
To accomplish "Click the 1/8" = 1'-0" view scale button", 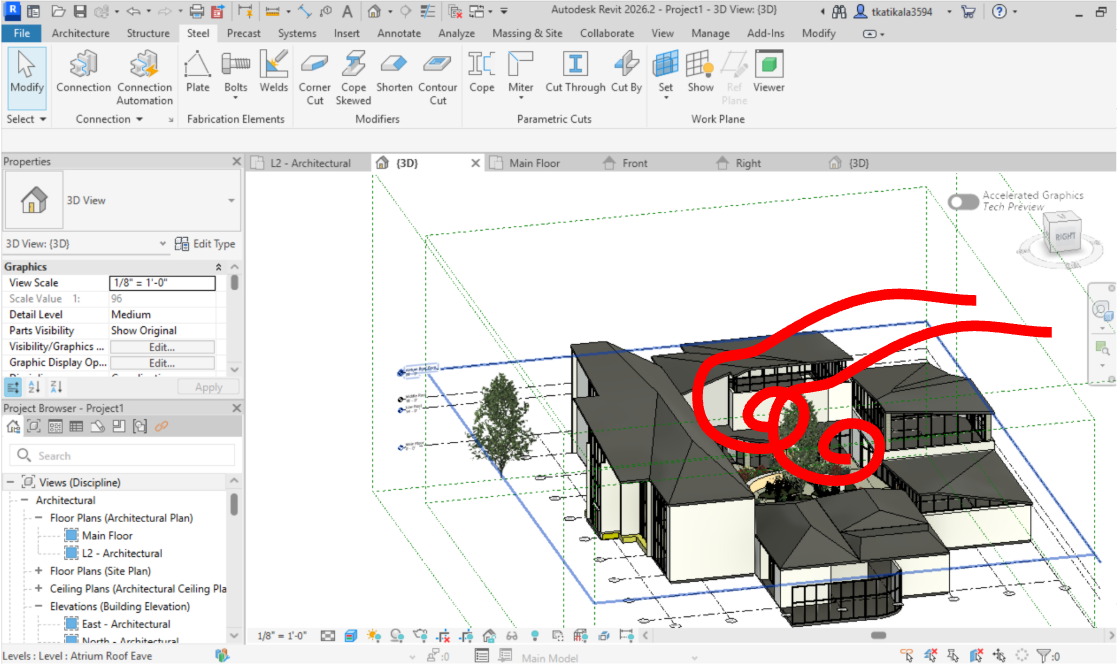I will [x=281, y=636].
